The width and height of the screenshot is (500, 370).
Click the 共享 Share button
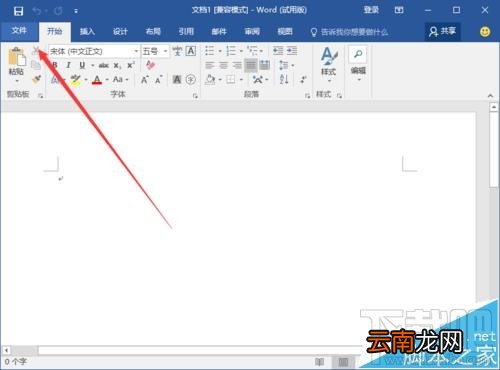point(442,32)
